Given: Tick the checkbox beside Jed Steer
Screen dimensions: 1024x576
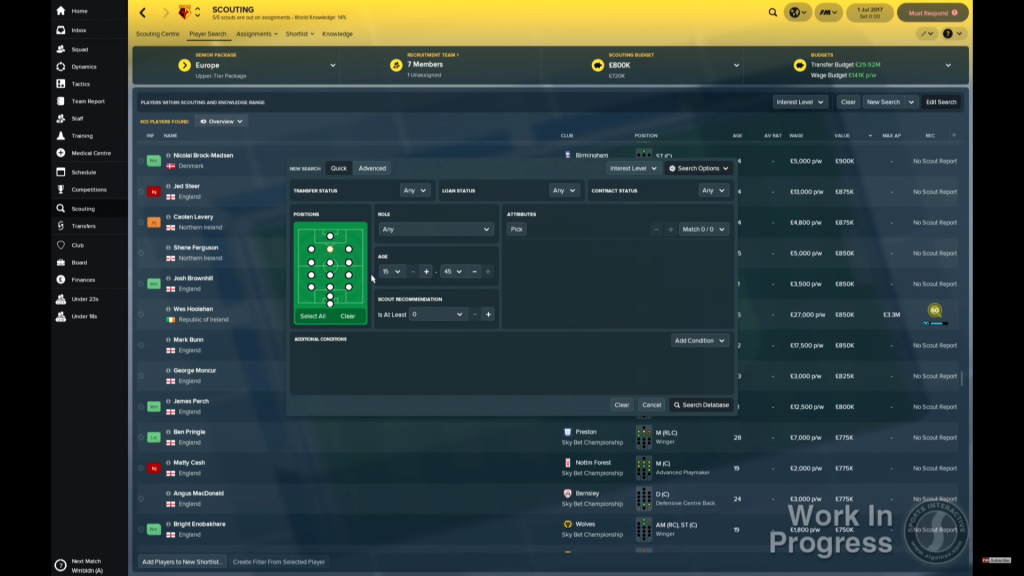Looking at the screenshot, I should tap(141, 192).
